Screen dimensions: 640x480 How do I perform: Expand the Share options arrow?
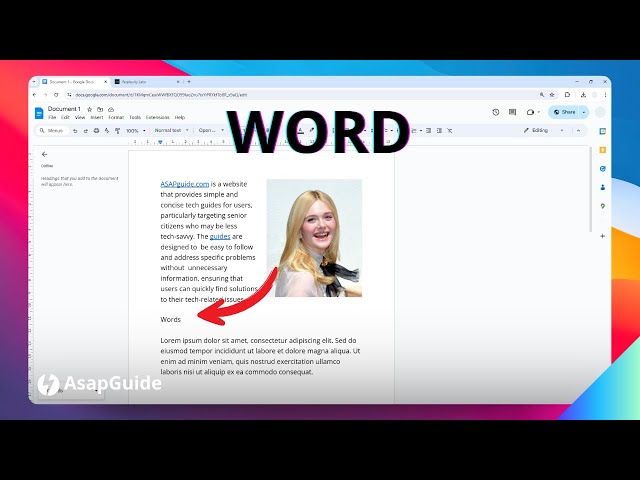[x=584, y=112]
